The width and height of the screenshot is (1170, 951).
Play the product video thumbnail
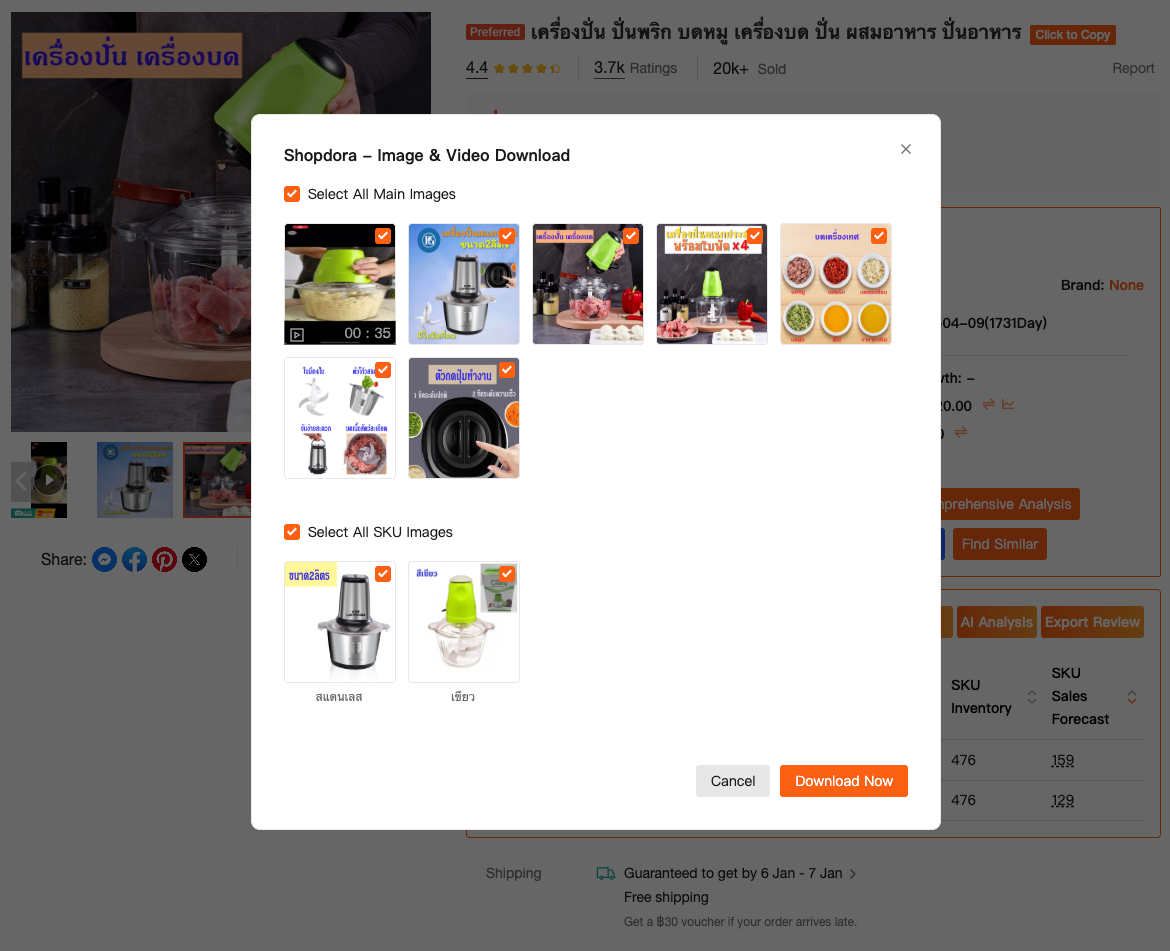(49, 480)
